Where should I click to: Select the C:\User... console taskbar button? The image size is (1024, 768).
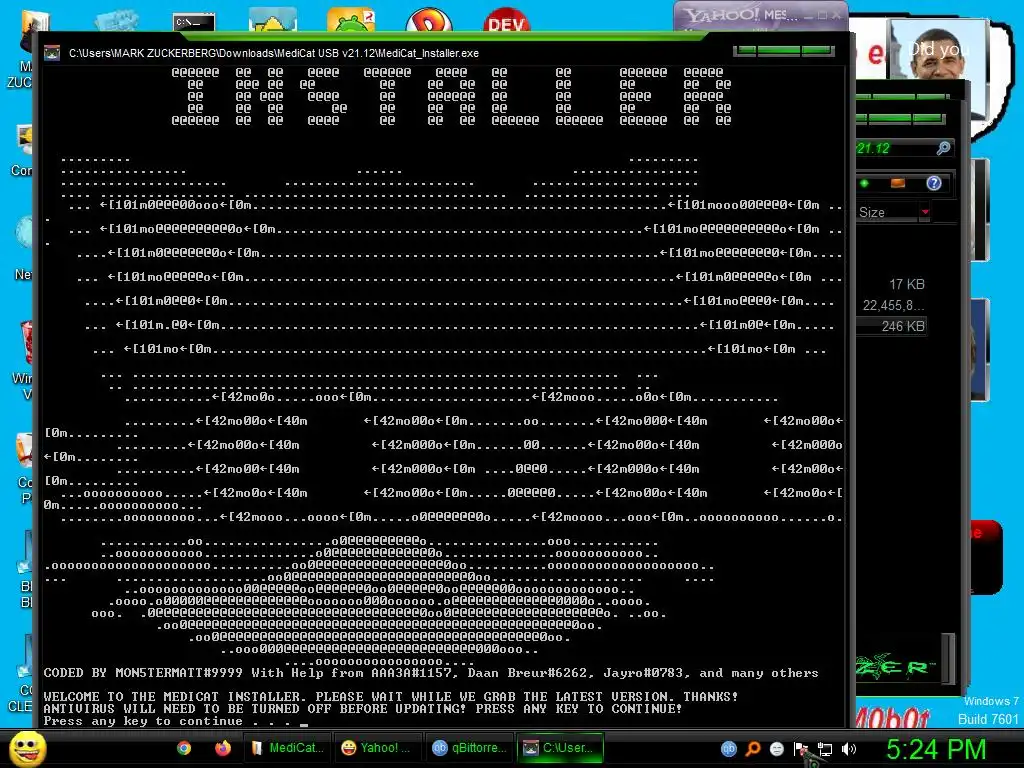pos(560,748)
